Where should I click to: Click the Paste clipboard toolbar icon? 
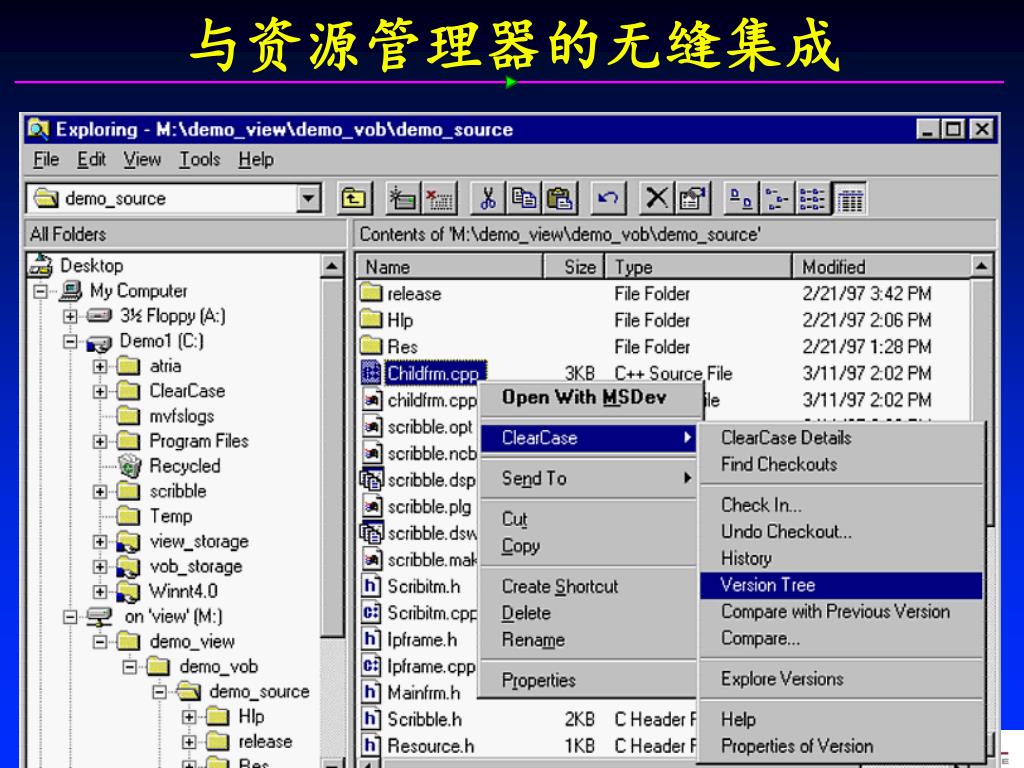560,198
